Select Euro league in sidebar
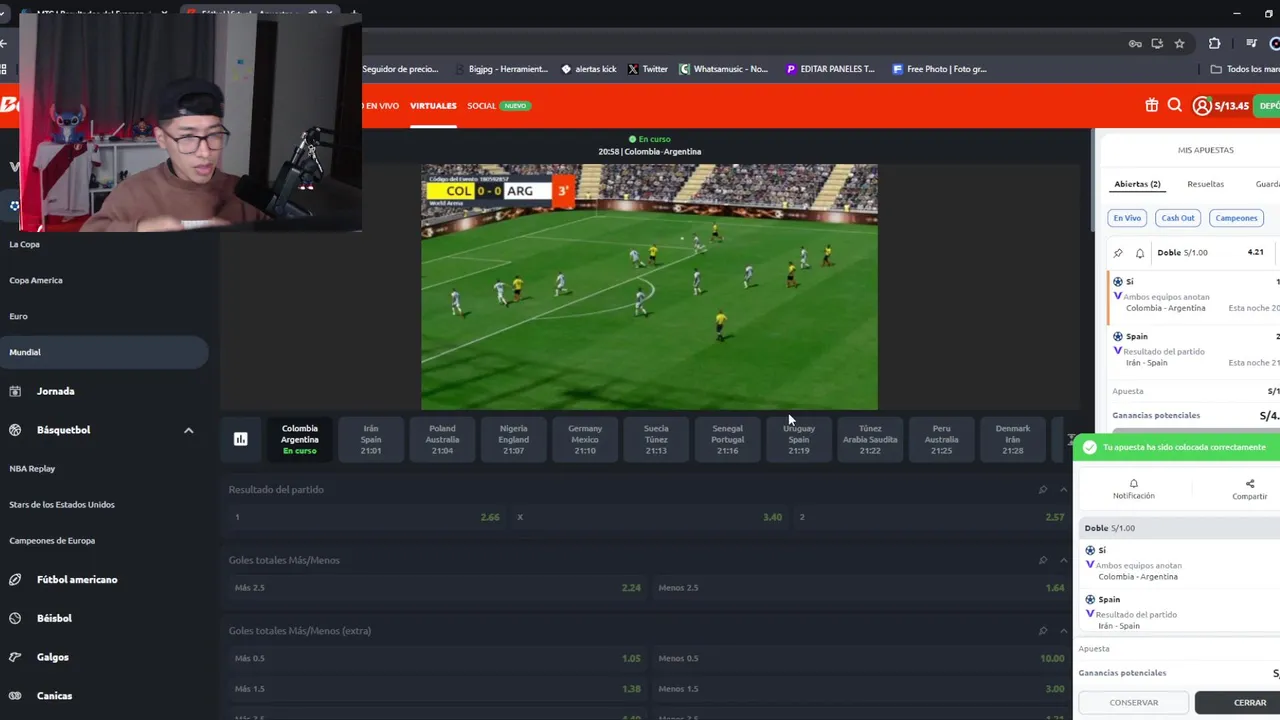This screenshot has height=720, width=1280. (18, 316)
